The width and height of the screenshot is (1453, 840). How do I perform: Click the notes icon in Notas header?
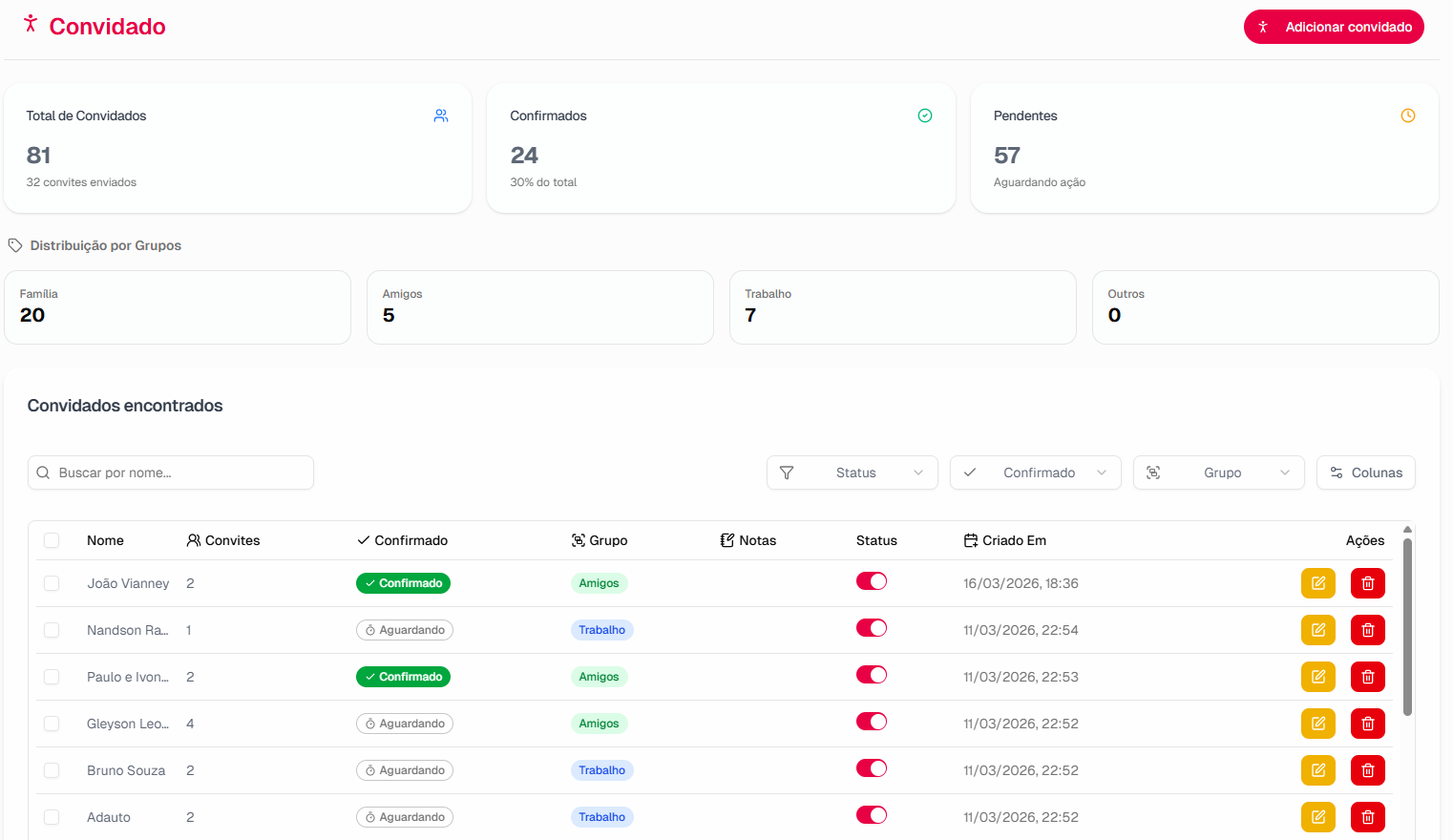[727, 540]
